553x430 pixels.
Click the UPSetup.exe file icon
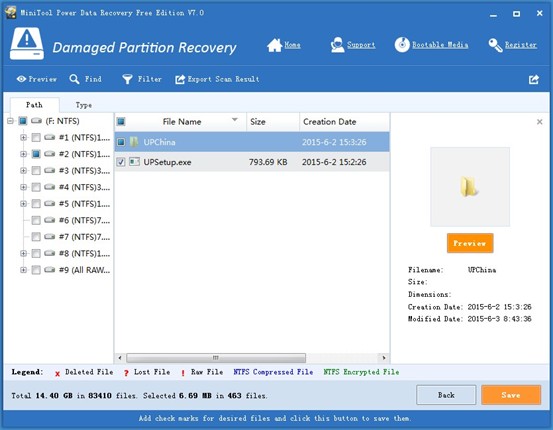click(134, 162)
